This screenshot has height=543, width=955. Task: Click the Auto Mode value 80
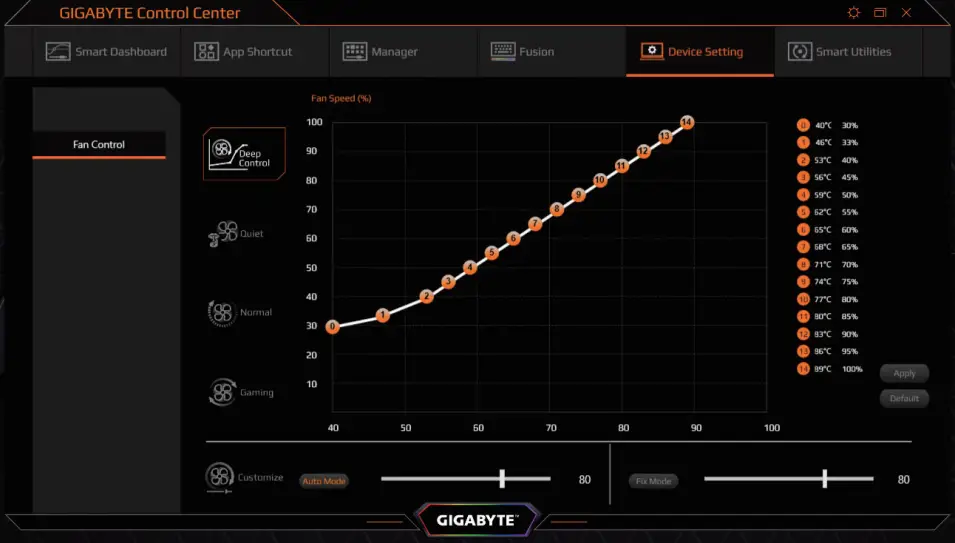585,480
